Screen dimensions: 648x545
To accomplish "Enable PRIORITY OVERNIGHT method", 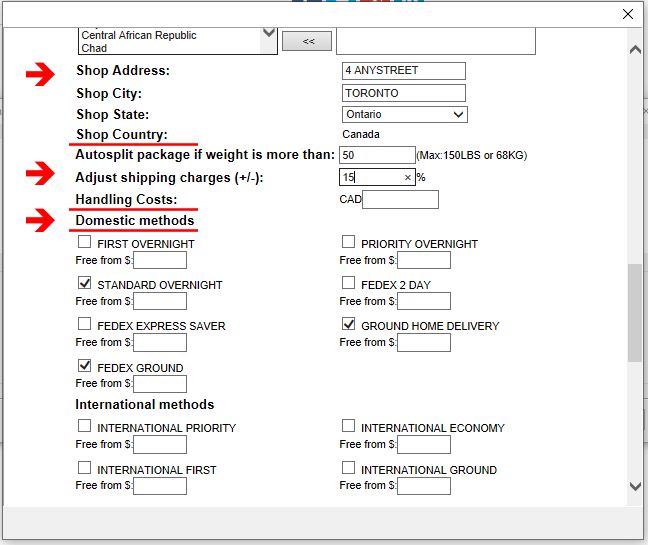I will [349, 242].
